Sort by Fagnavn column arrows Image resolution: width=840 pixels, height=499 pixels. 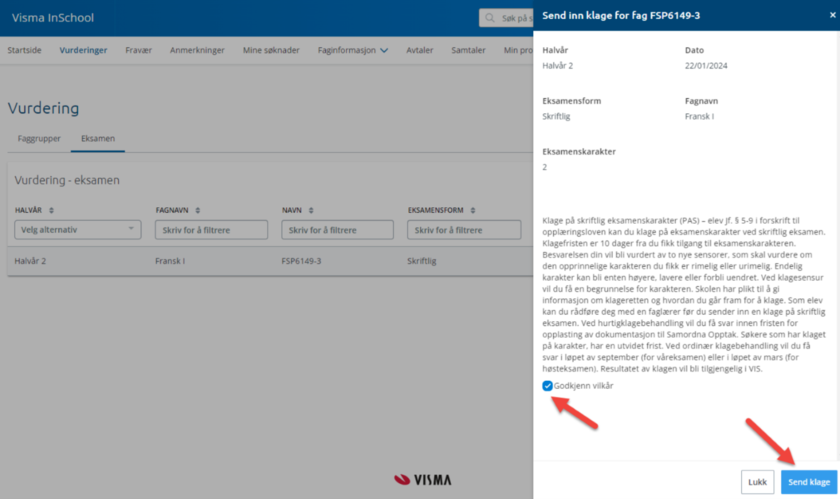[198, 210]
